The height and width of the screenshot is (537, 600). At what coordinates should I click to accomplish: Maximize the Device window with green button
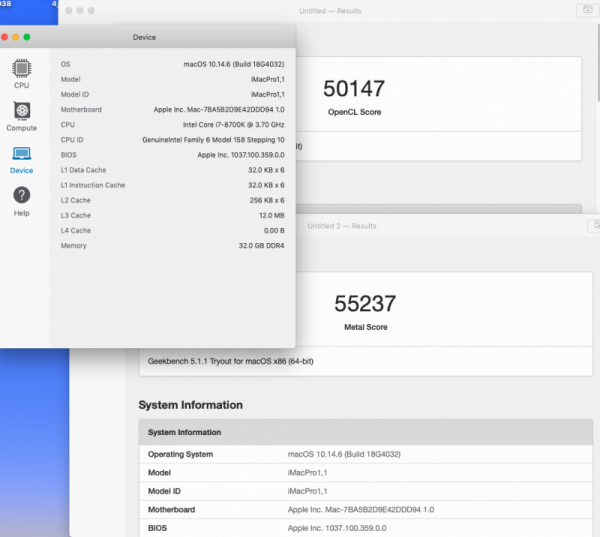pos(27,37)
